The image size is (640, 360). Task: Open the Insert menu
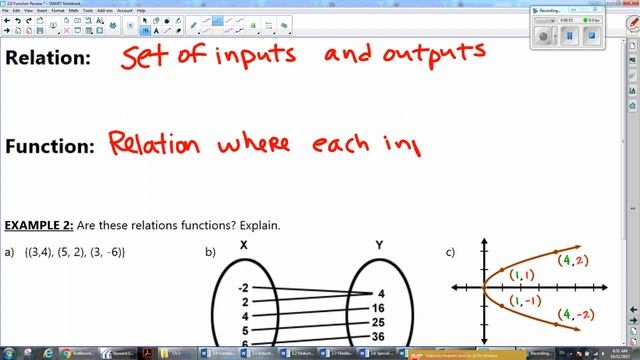pos(42,11)
